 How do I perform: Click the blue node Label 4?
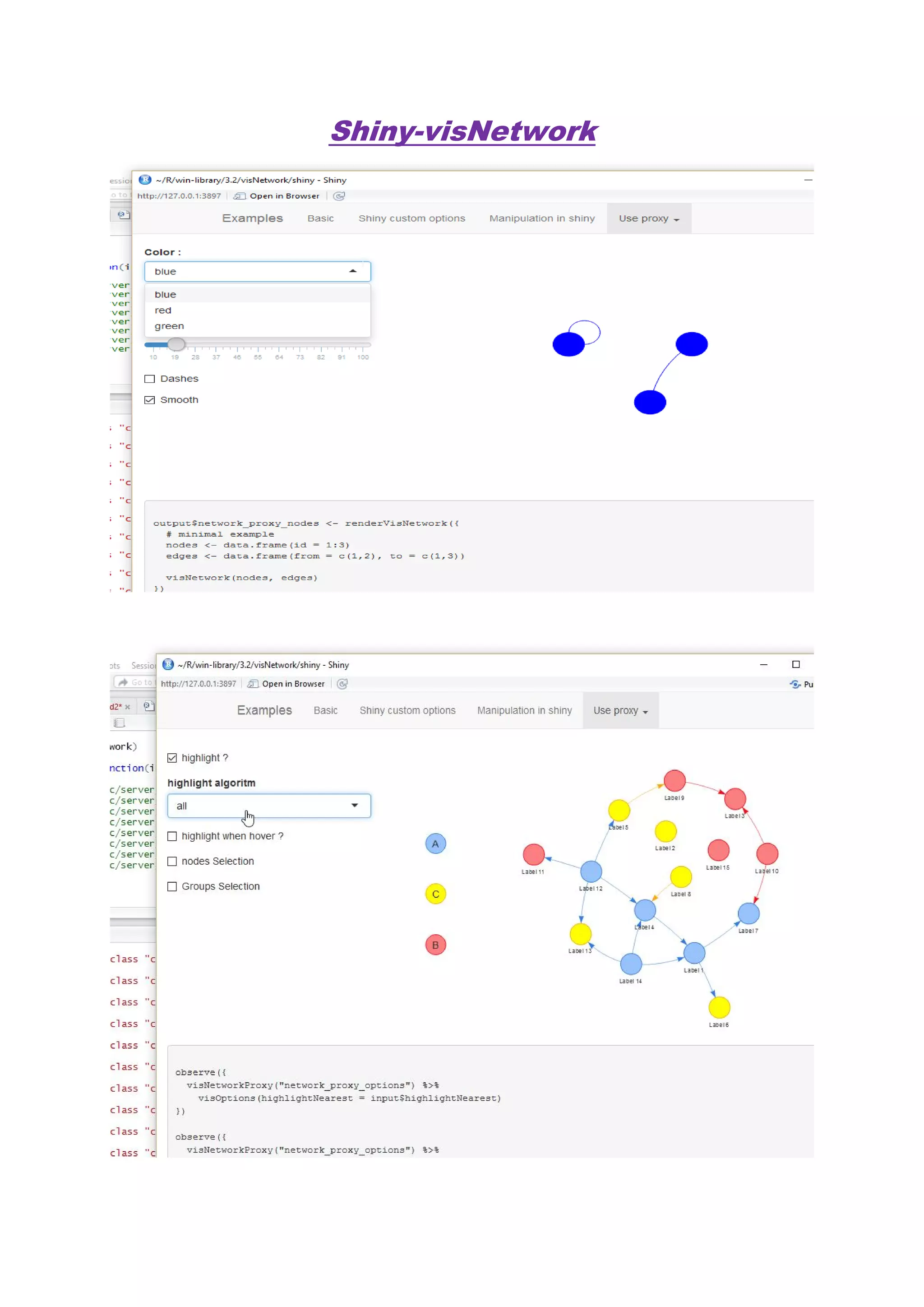tap(645, 910)
